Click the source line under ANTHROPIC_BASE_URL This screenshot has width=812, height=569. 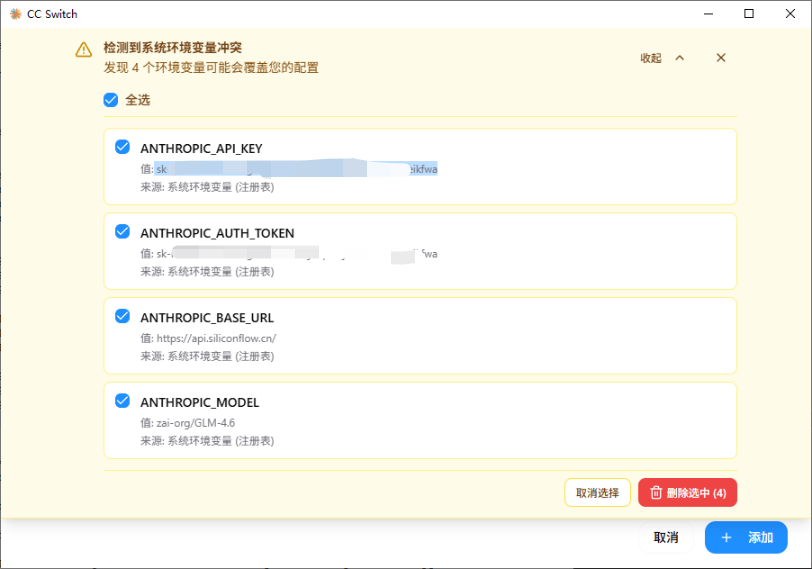pyautogui.click(x=207, y=356)
